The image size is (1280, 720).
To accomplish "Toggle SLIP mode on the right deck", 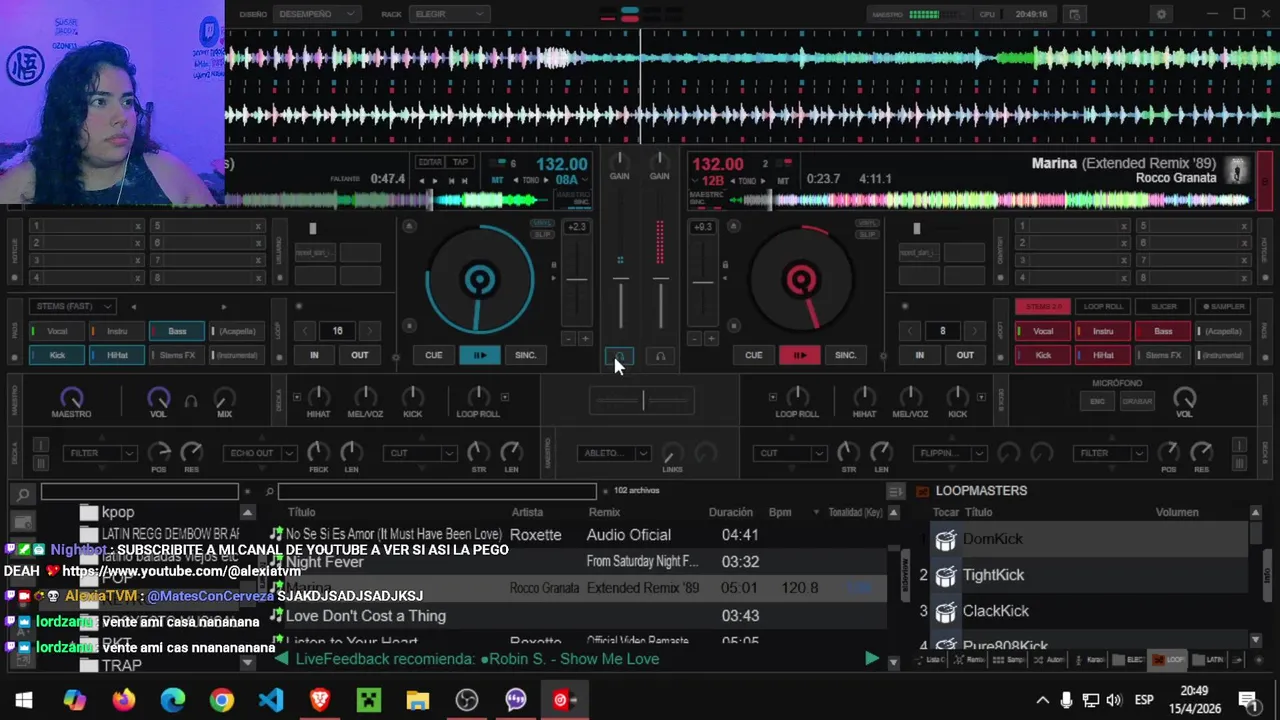I will click(x=867, y=234).
